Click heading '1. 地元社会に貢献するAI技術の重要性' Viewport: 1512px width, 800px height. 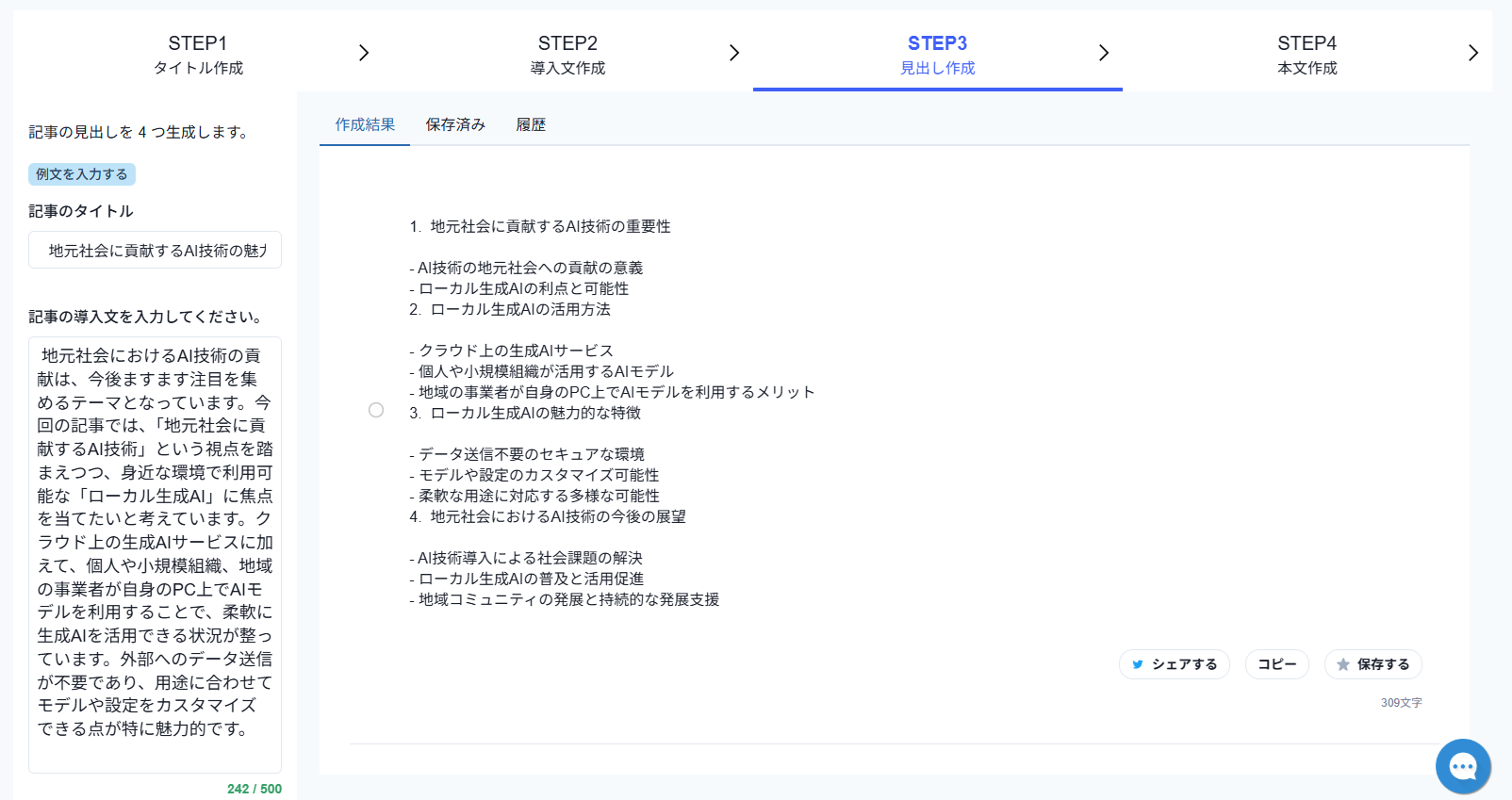click(x=540, y=226)
